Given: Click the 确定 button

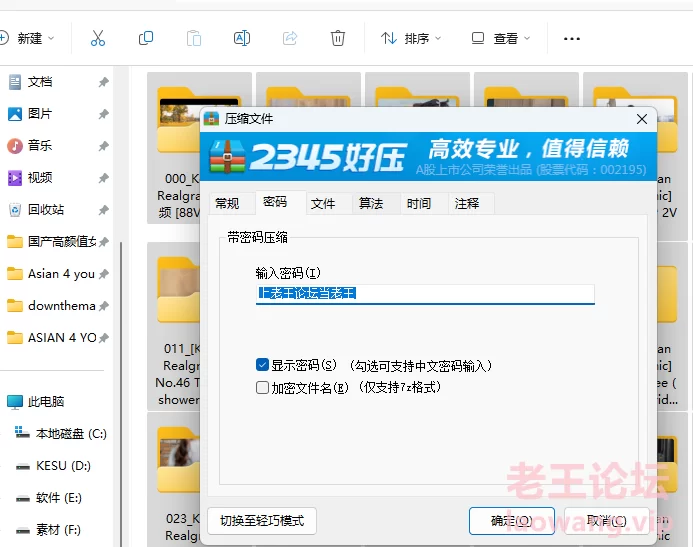Looking at the screenshot, I should (x=512, y=521).
